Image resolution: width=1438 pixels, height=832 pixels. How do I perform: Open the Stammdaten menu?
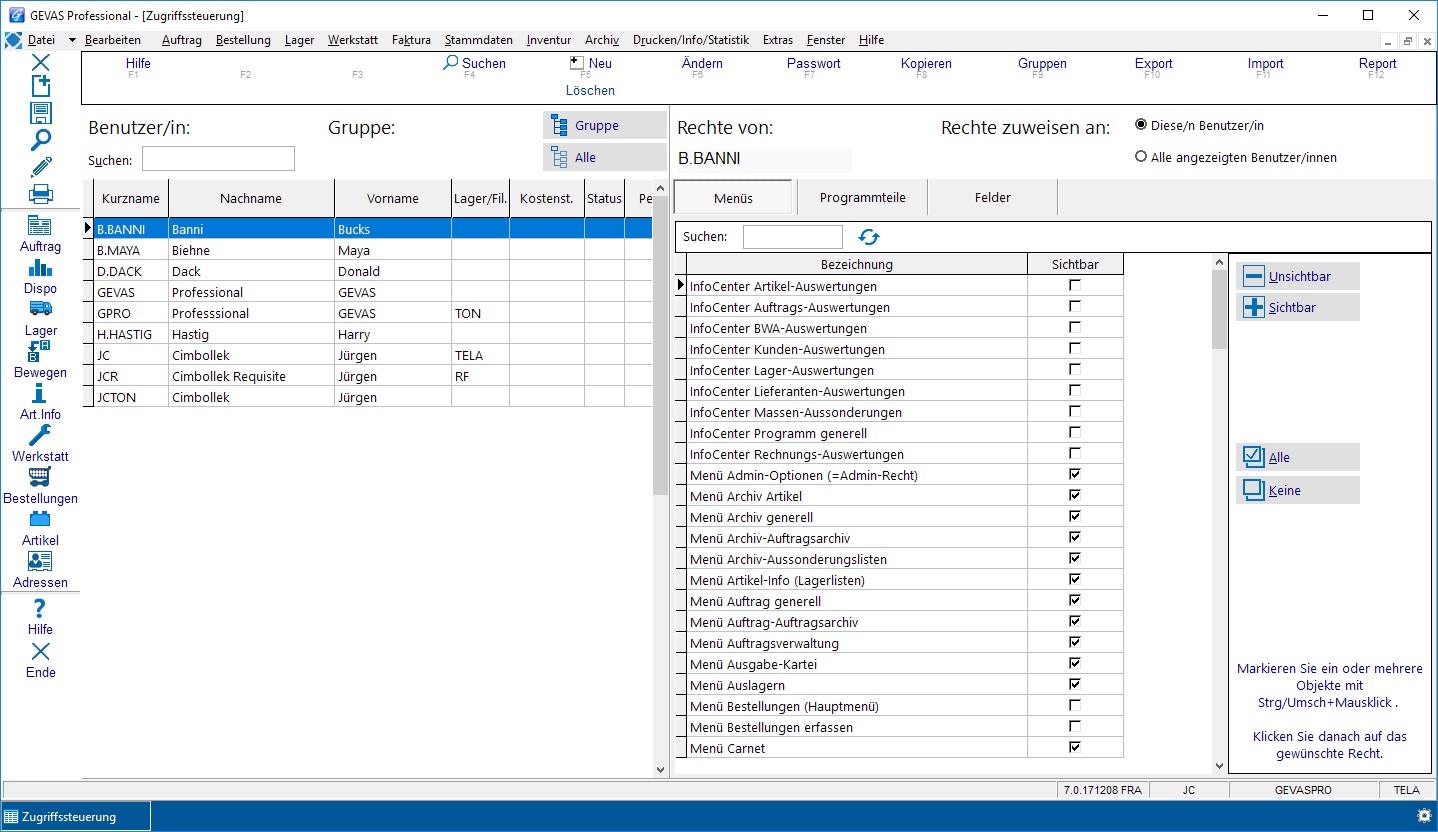(x=478, y=40)
